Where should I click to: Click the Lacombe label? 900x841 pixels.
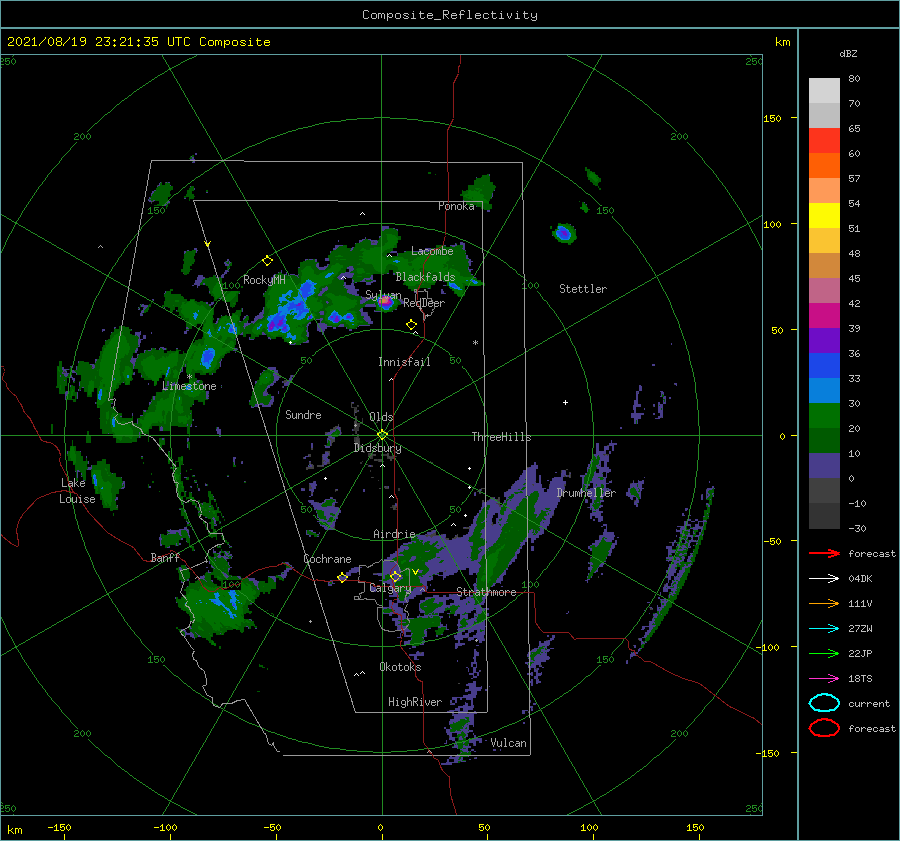pos(432,251)
